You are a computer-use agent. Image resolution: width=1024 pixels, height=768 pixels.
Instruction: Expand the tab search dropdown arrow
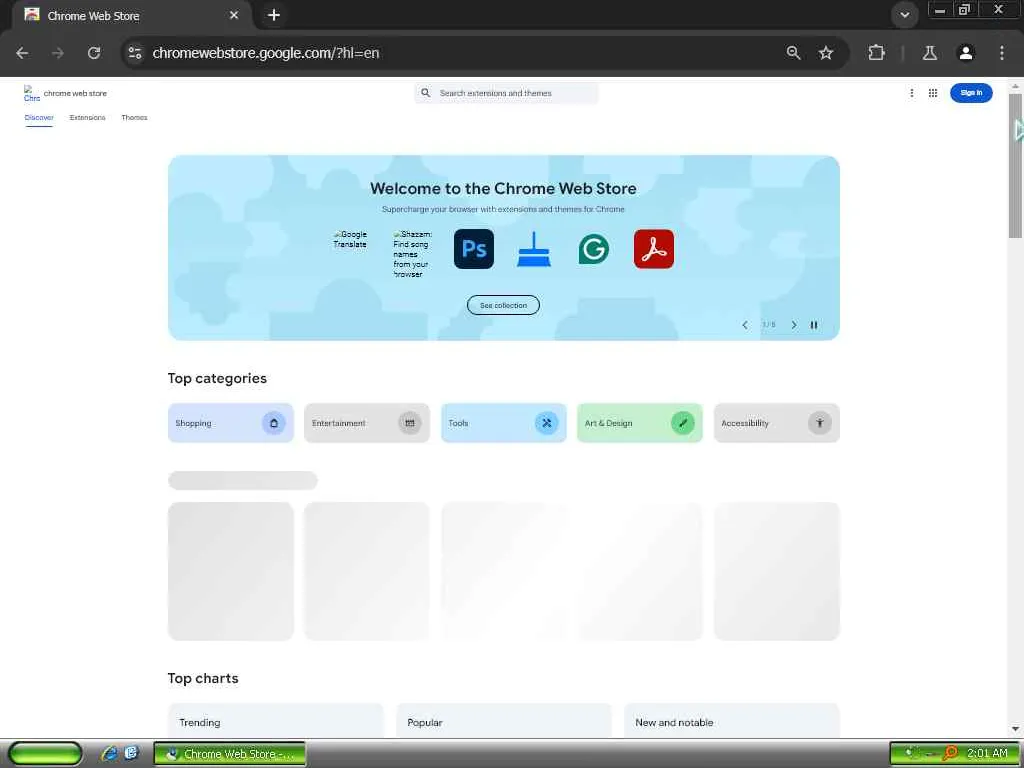(x=904, y=15)
